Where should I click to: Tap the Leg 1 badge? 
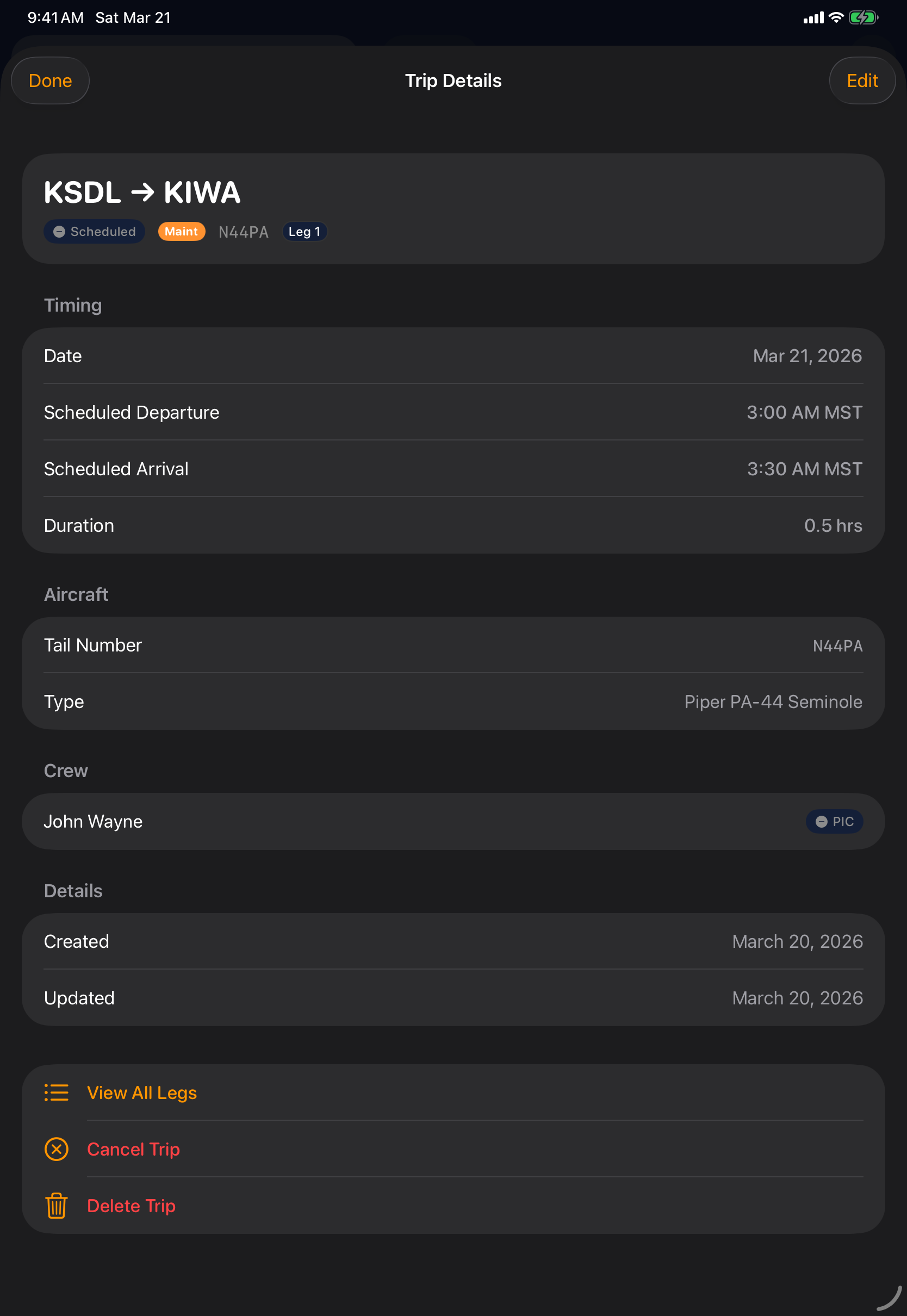pyautogui.click(x=304, y=231)
